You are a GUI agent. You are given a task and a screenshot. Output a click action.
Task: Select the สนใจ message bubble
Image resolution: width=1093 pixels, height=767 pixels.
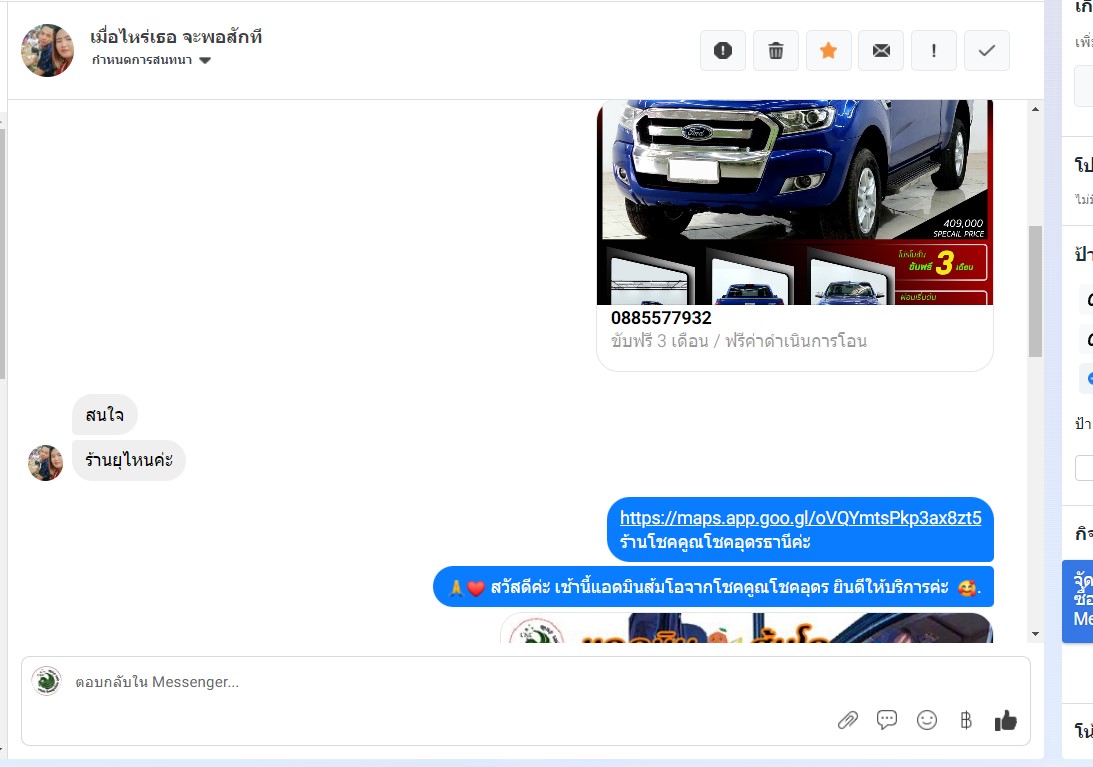click(x=105, y=415)
